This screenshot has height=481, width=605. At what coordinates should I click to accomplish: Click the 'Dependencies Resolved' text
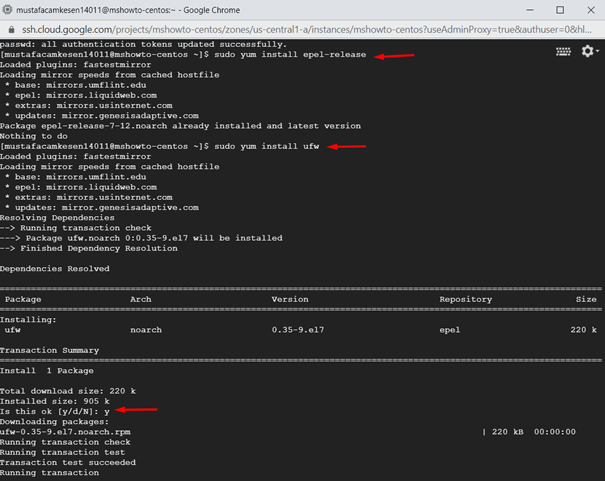pyautogui.click(x=55, y=268)
